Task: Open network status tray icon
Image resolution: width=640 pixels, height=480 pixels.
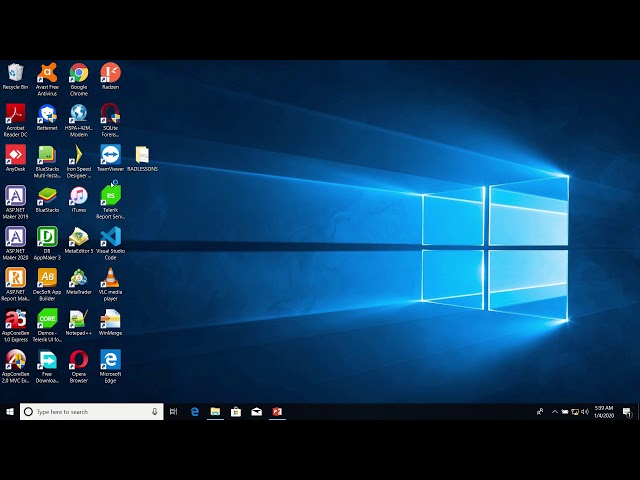Action: point(575,411)
